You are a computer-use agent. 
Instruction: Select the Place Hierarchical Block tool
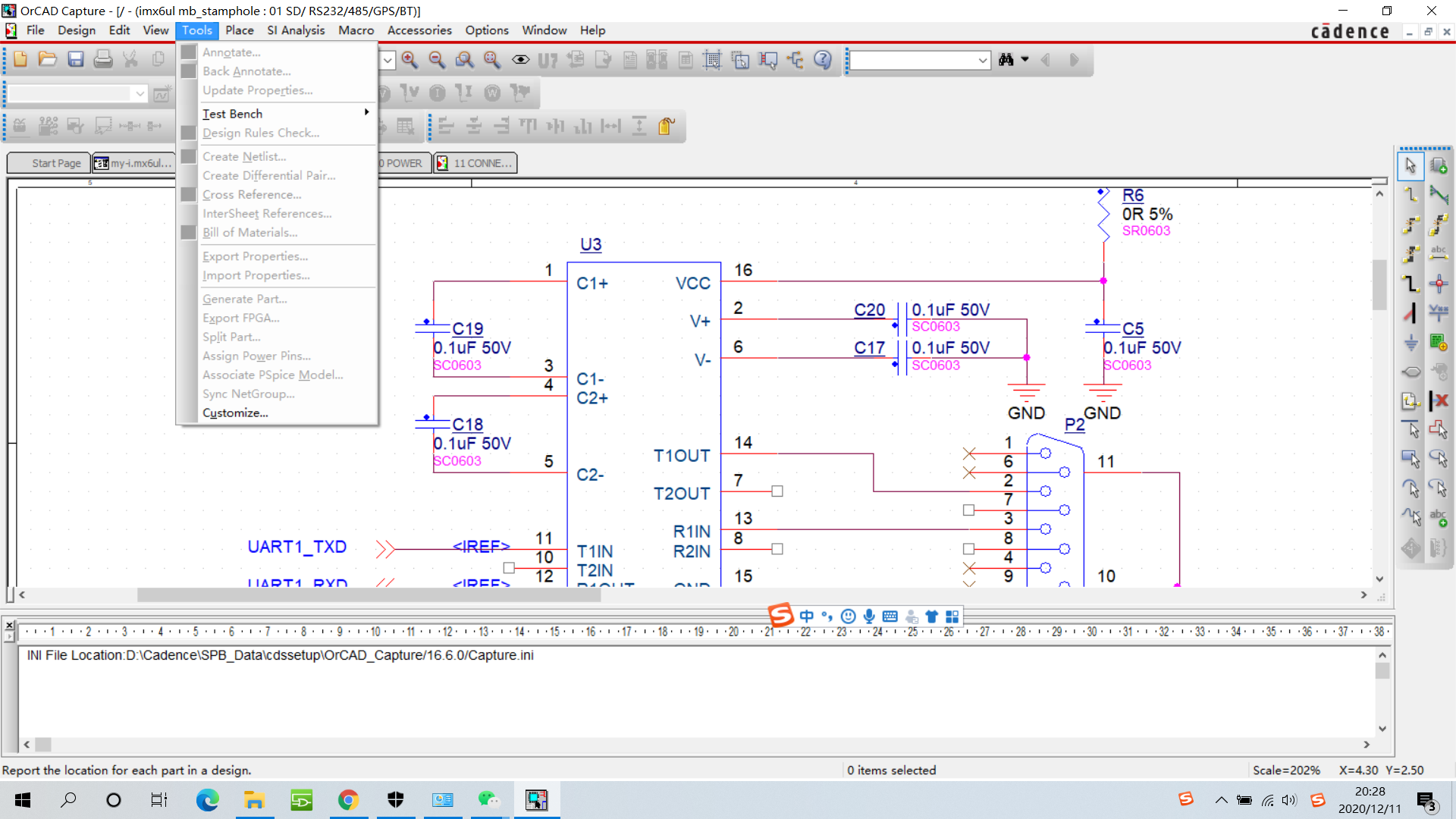click(x=1439, y=342)
